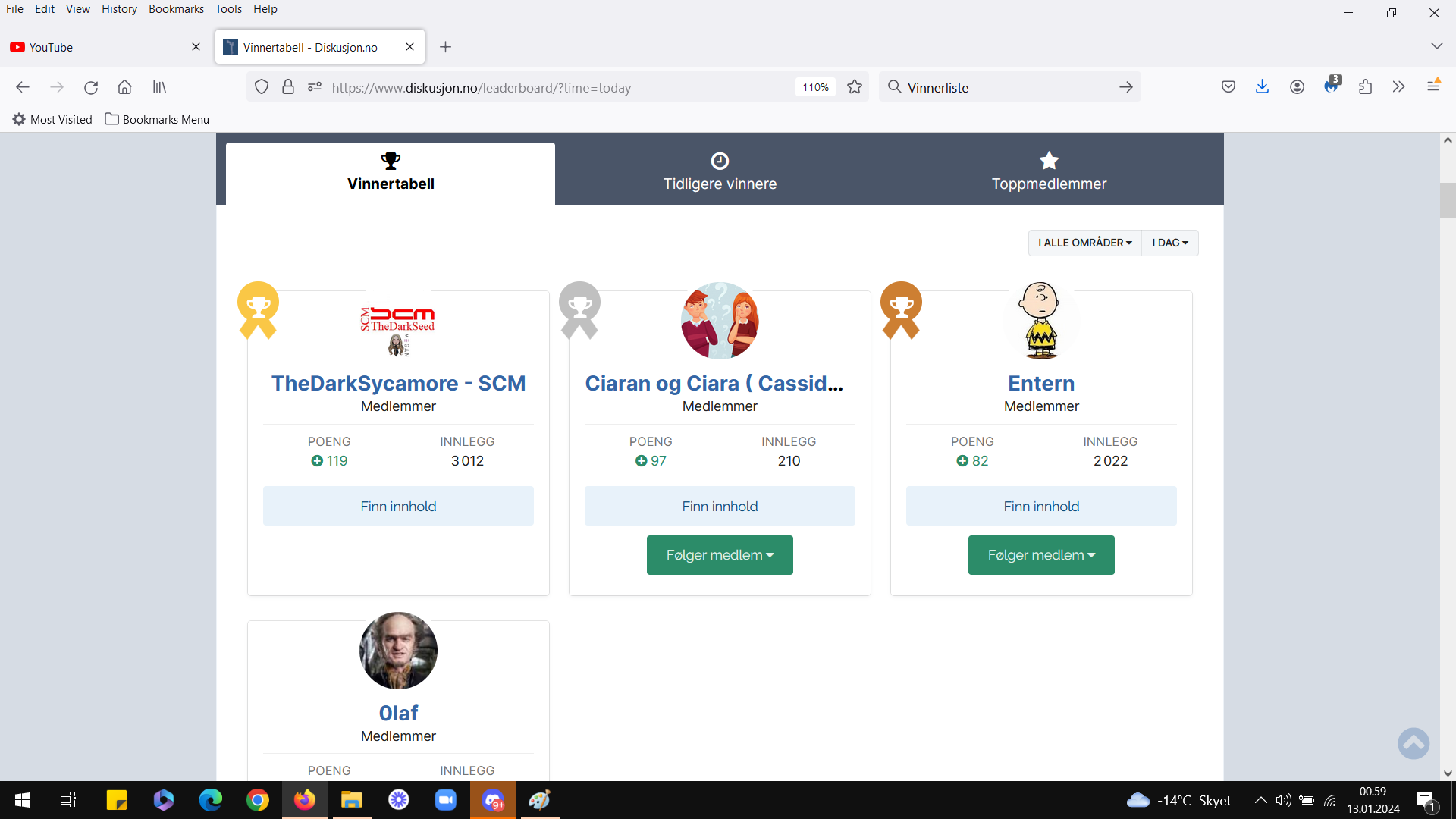Click the Firefox reload page icon

91,87
